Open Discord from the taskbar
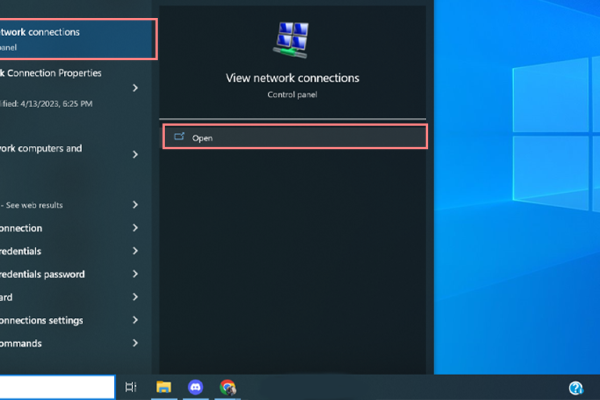 click(195, 387)
